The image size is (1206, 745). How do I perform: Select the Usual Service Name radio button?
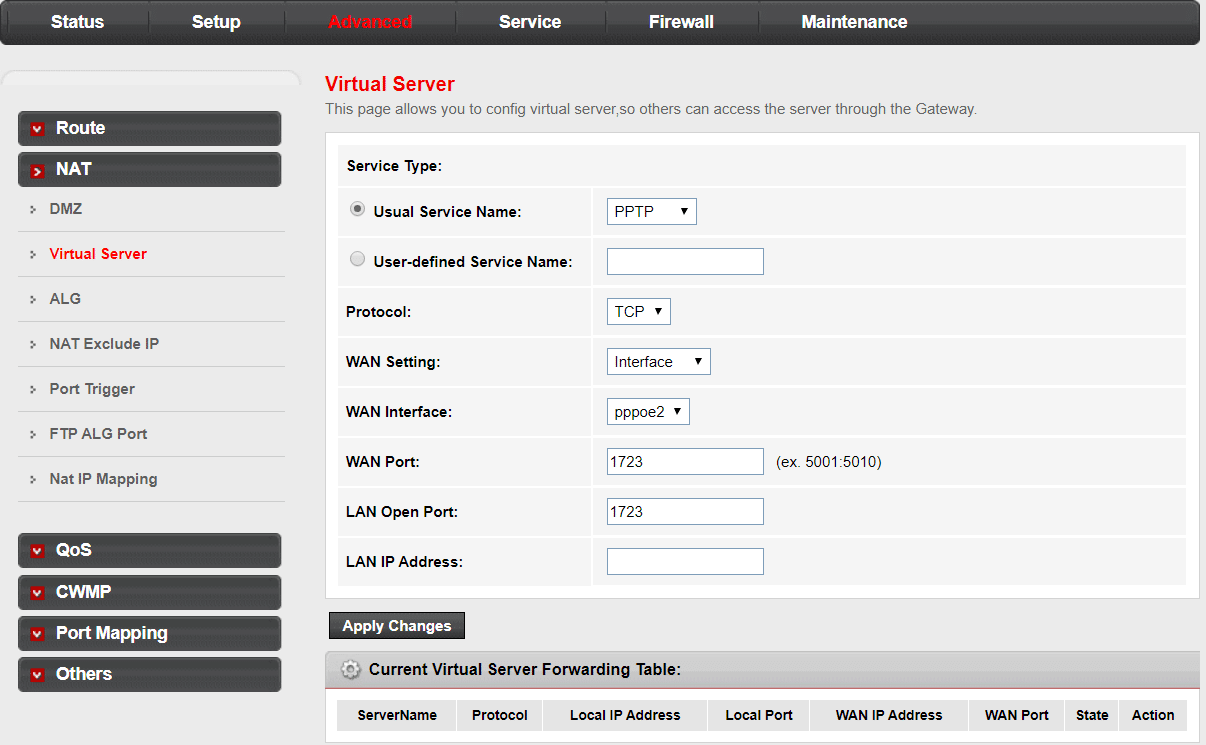click(358, 210)
